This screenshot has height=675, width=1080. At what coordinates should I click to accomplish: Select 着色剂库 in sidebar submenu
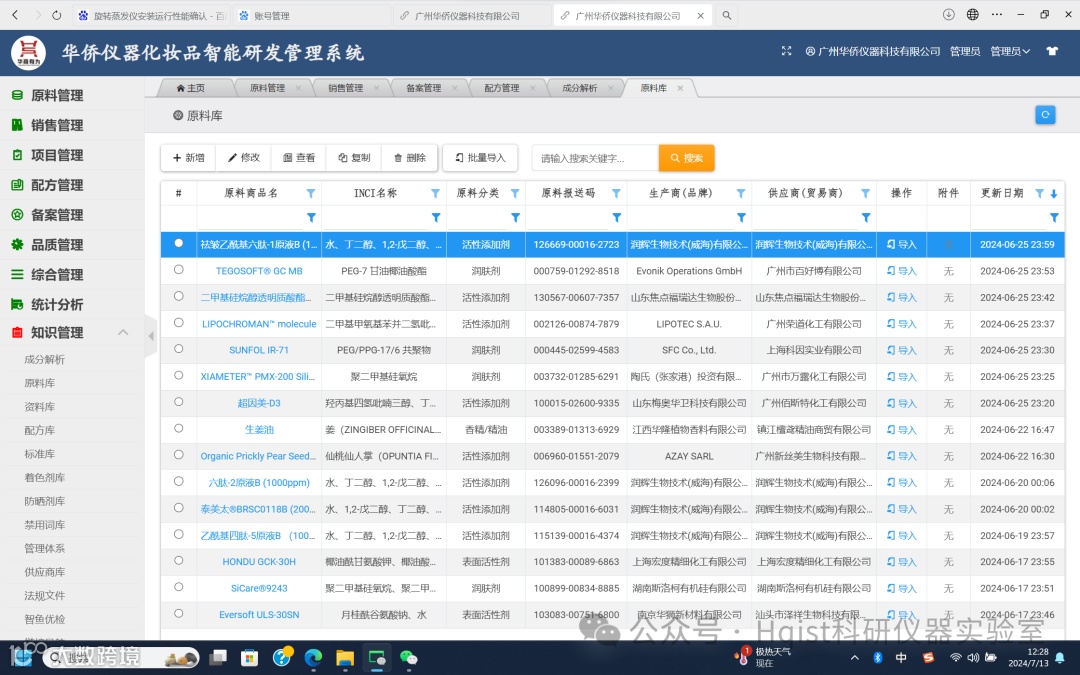click(x=45, y=477)
